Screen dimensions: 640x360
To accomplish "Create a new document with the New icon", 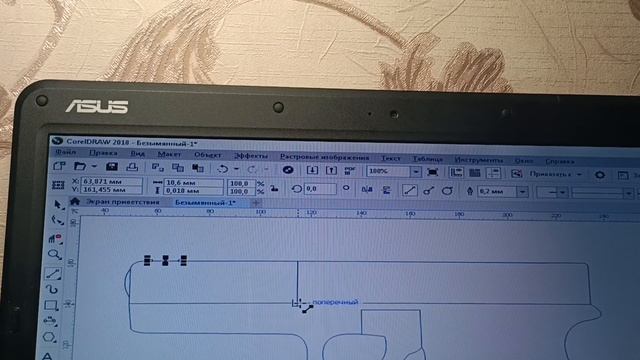I will [60, 166].
